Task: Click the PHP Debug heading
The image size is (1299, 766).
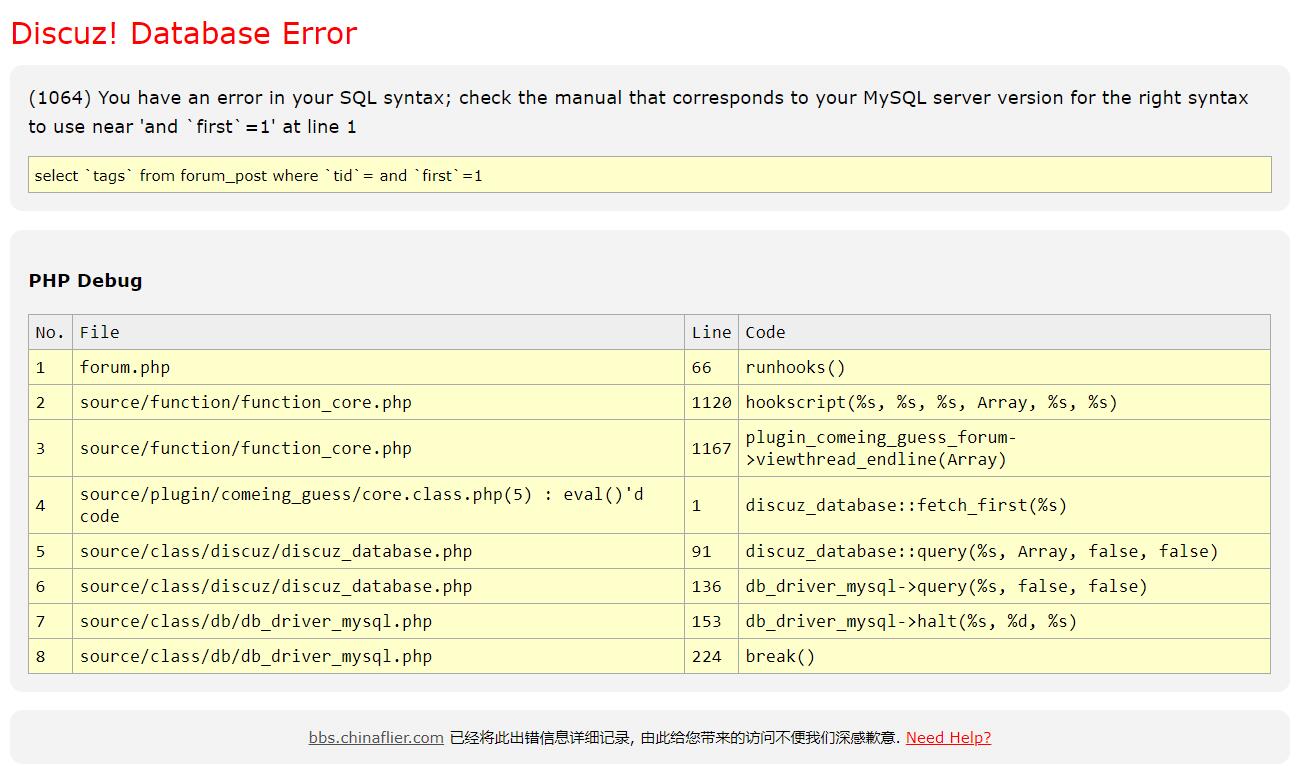Action: click(x=85, y=281)
